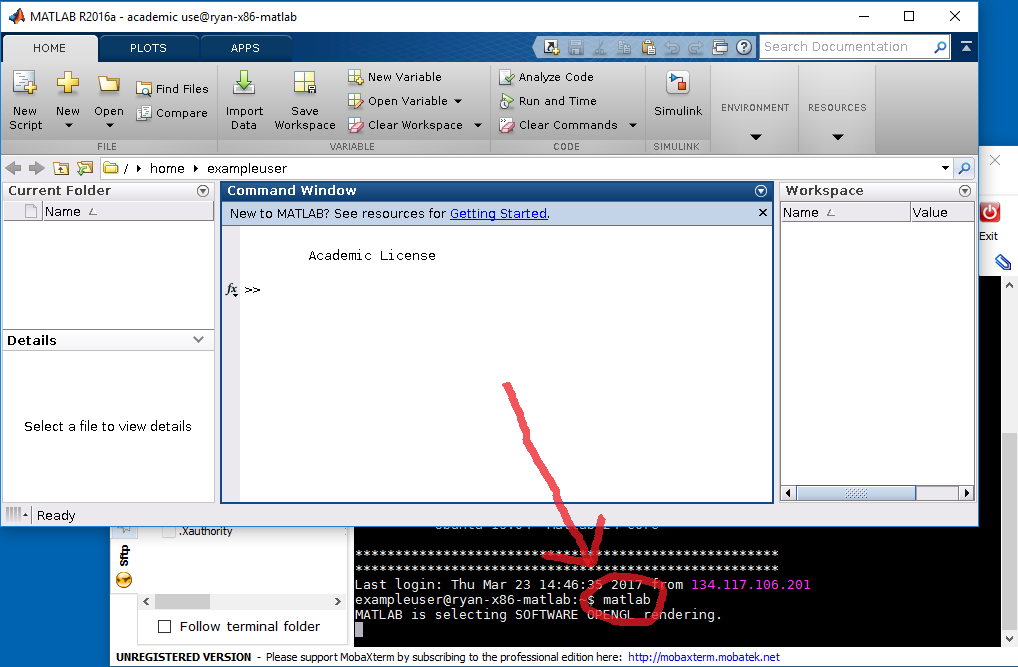Dismiss the New to MATLAB banner

coord(763,212)
